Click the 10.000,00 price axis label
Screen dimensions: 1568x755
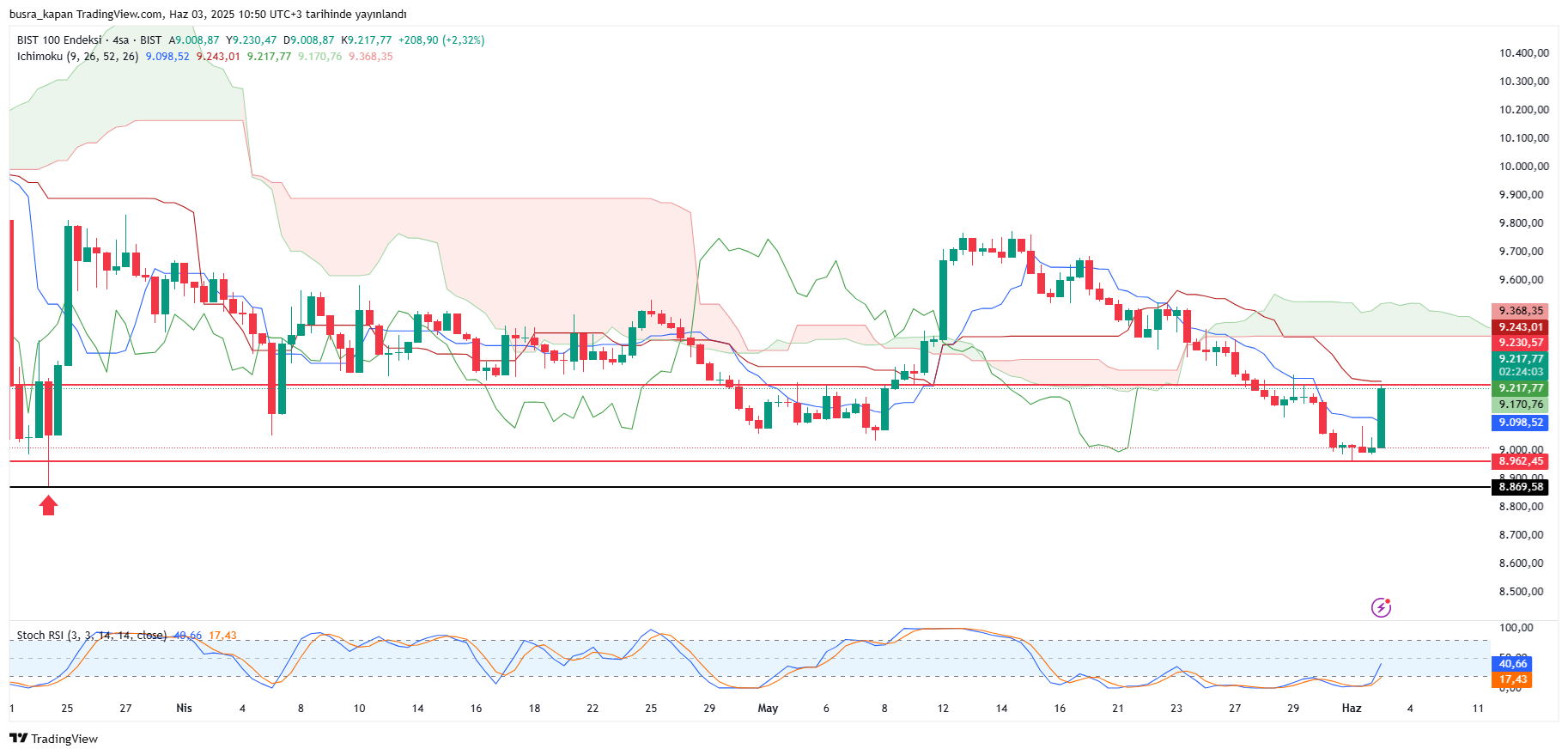(1524, 167)
